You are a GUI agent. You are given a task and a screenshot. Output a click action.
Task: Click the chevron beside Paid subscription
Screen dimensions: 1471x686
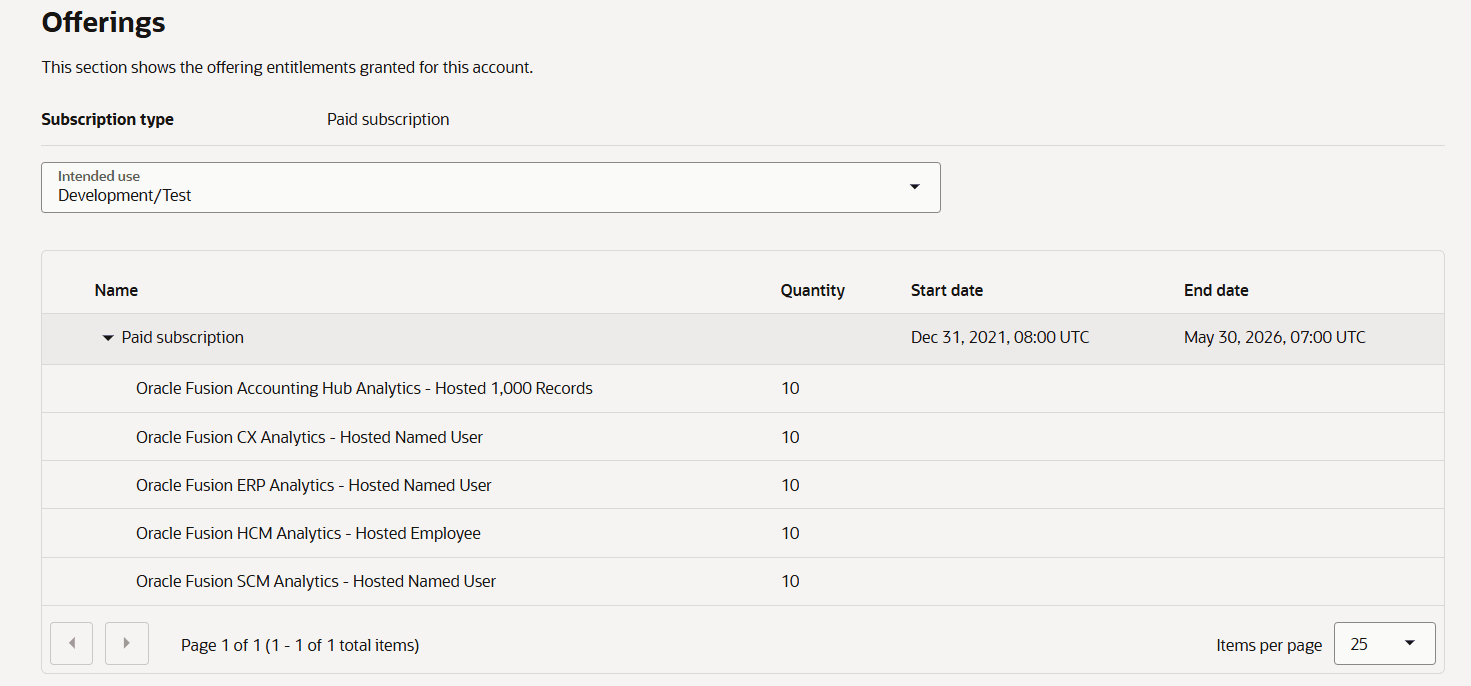[107, 337]
